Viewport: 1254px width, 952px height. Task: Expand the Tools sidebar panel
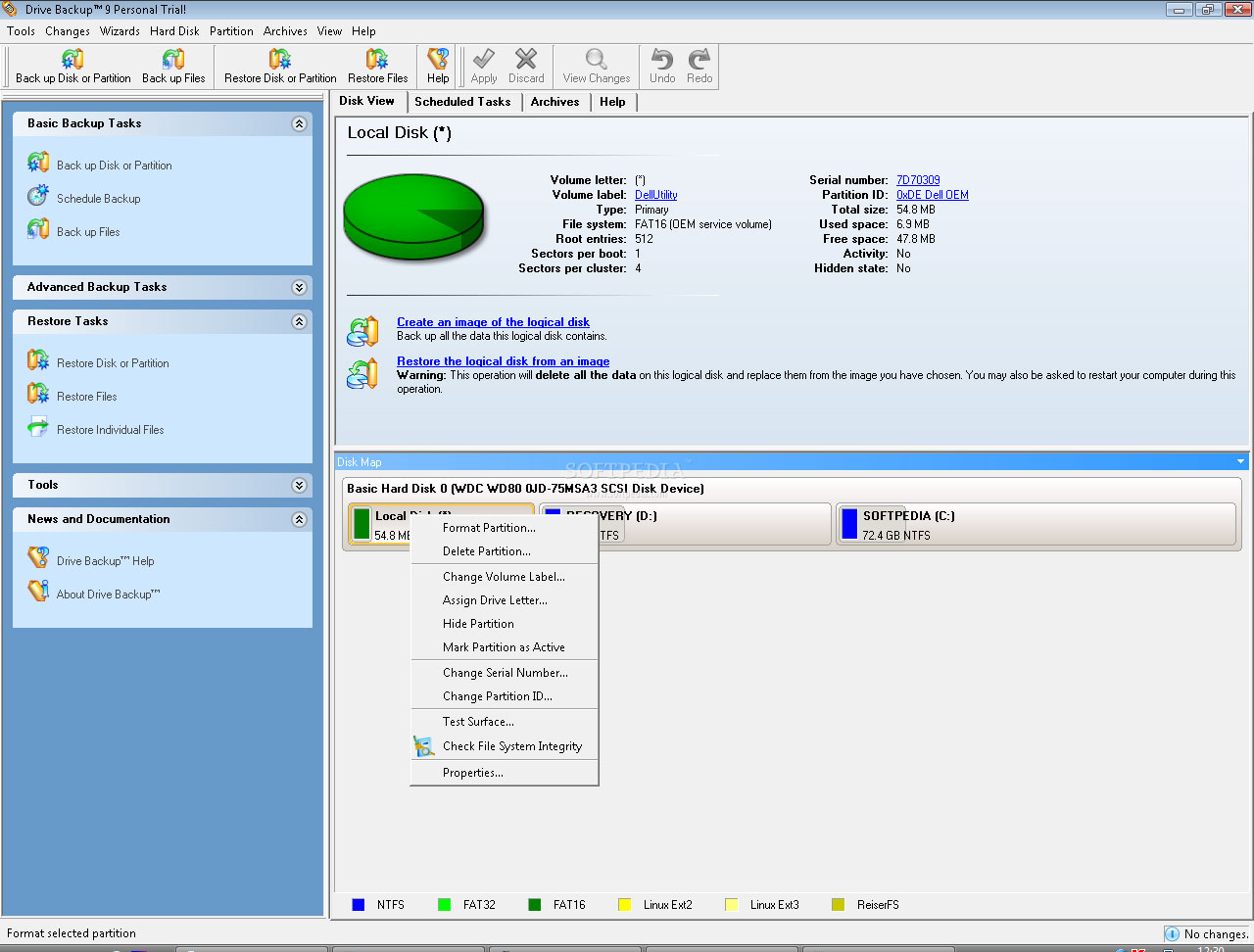(299, 486)
